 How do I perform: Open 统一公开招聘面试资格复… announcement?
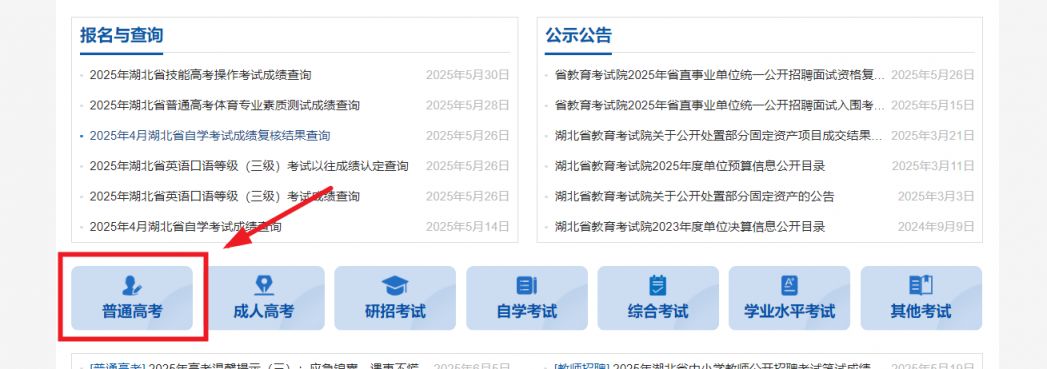720,75
